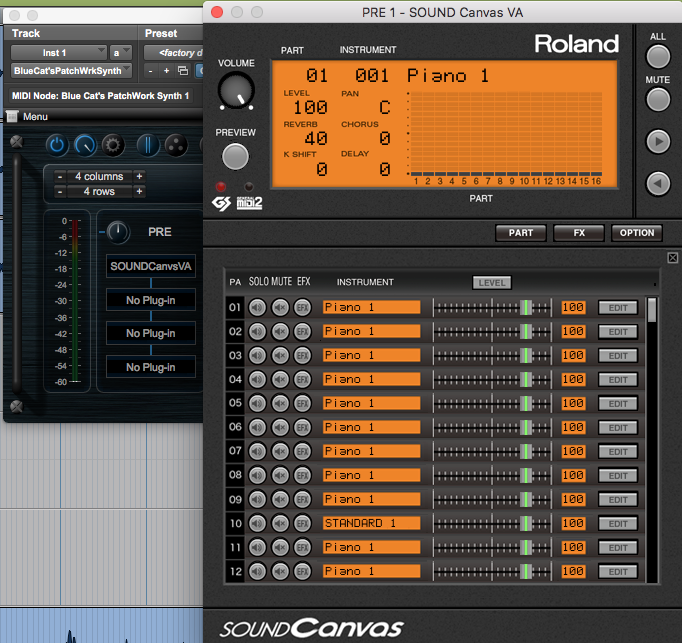Solo part 02
This screenshot has height=643, width=682.
point(257,332)
